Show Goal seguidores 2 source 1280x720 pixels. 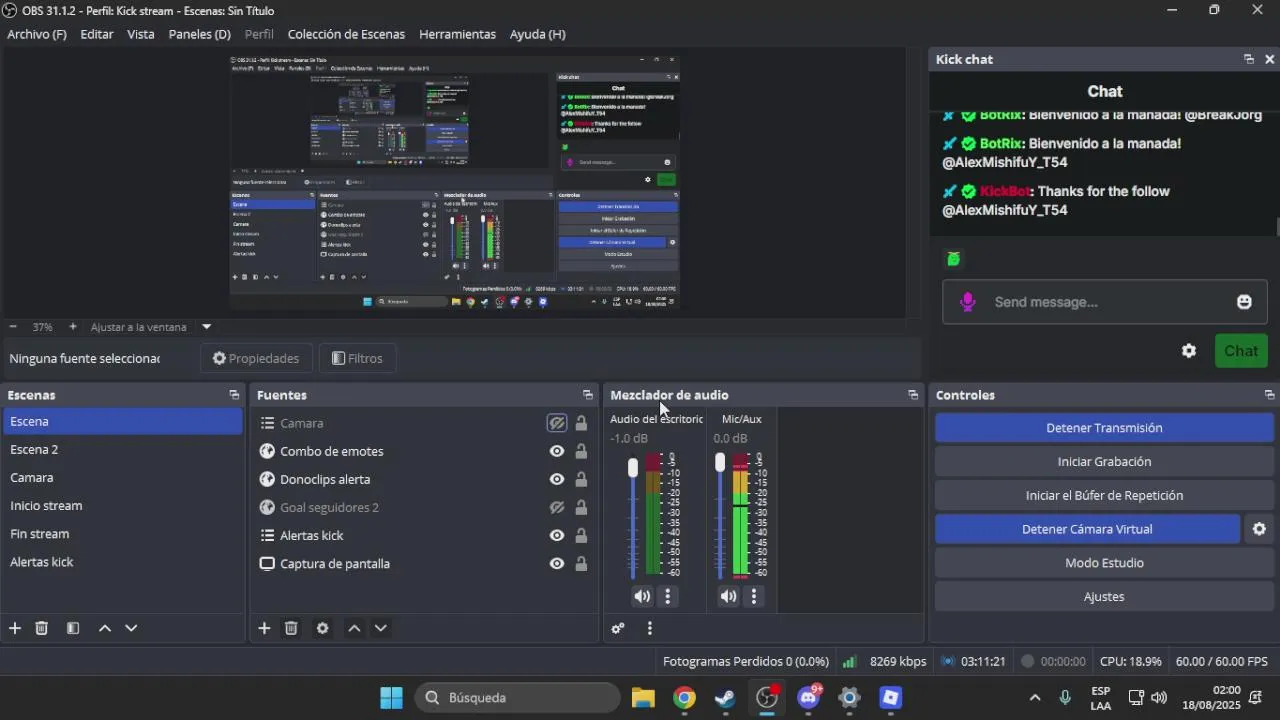557,507
